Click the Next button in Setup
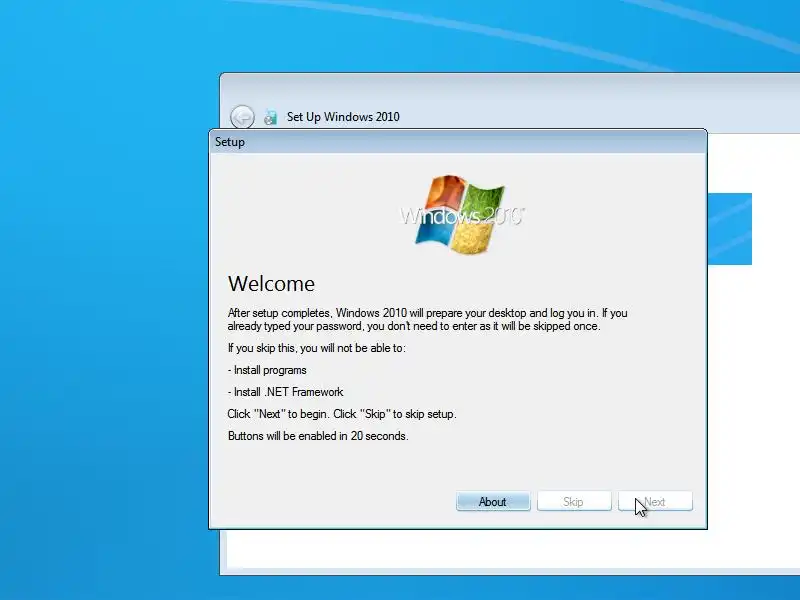800x600 pixels. click(655, 502)
